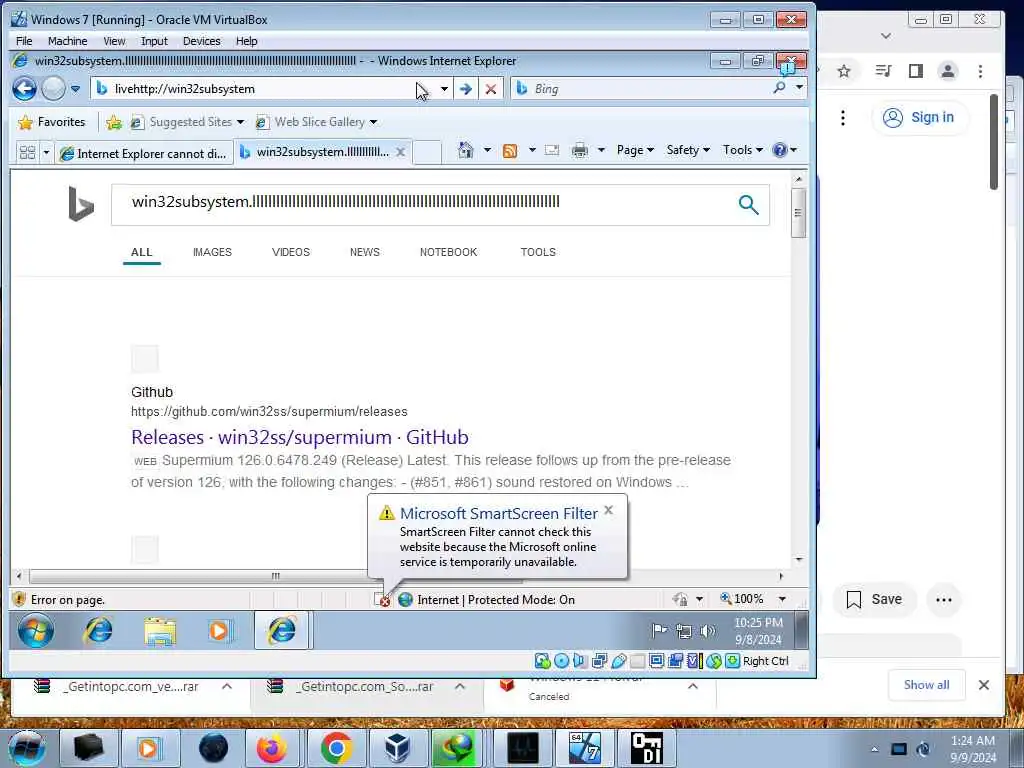Select the NOTEBOOK search tab
This screenshot has height=768, width=1024.
pos(448,252)
